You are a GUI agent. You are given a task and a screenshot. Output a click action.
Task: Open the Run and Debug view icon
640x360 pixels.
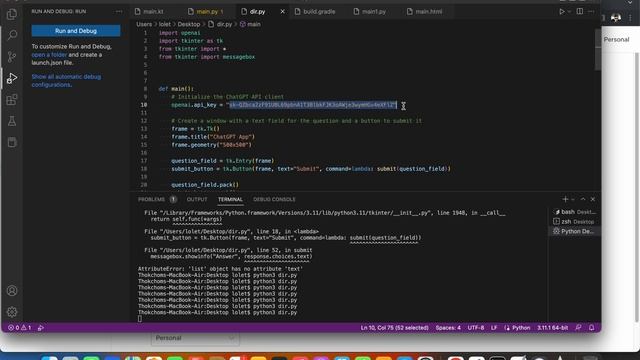pos(12,78)
